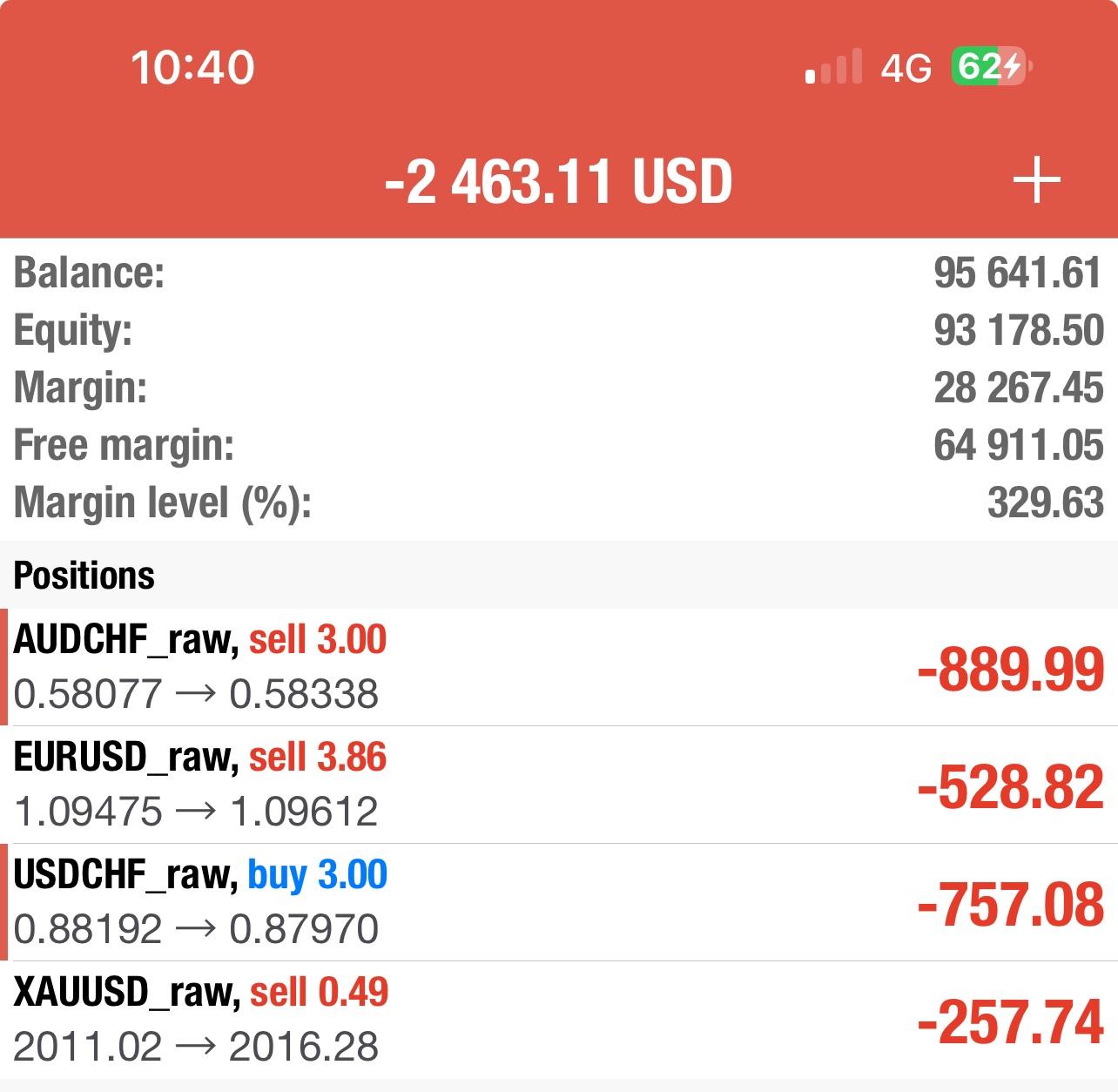Select the Margin row showing 28 267.45
Screen dimensions: 1118x1092
coord(559,388)
